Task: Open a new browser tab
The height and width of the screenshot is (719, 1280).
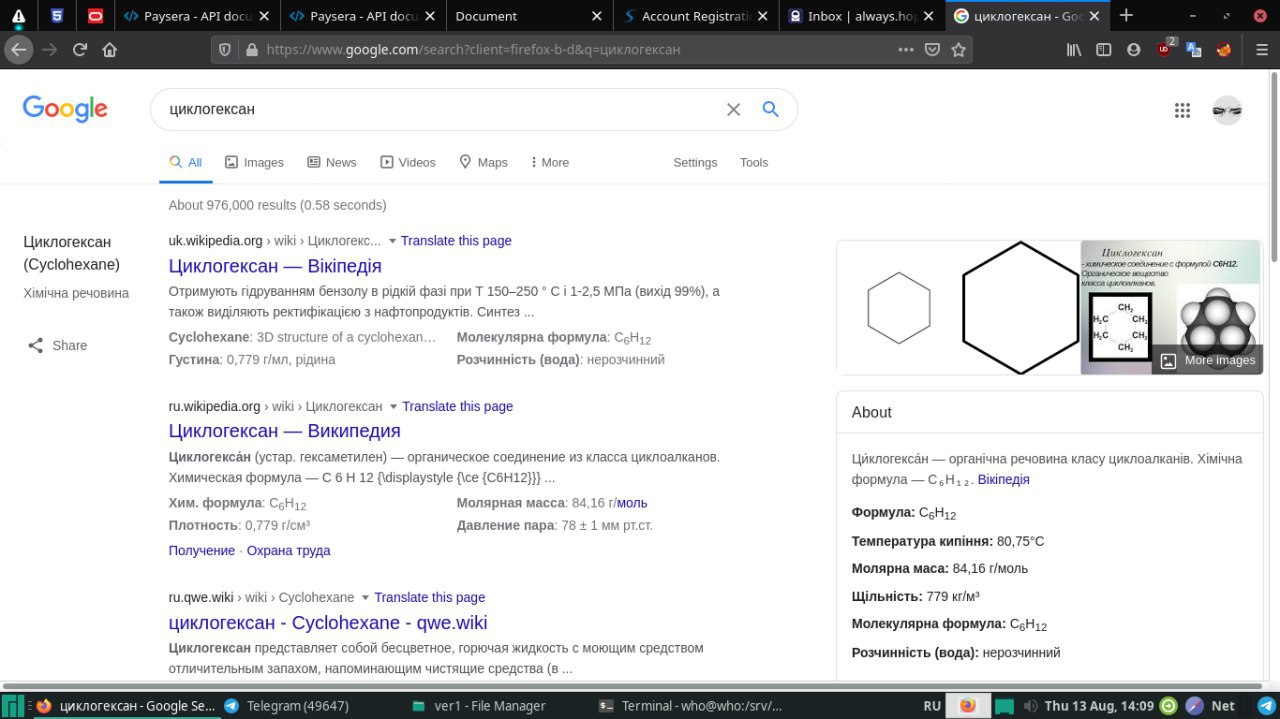Action: [x=1126, y=15]
